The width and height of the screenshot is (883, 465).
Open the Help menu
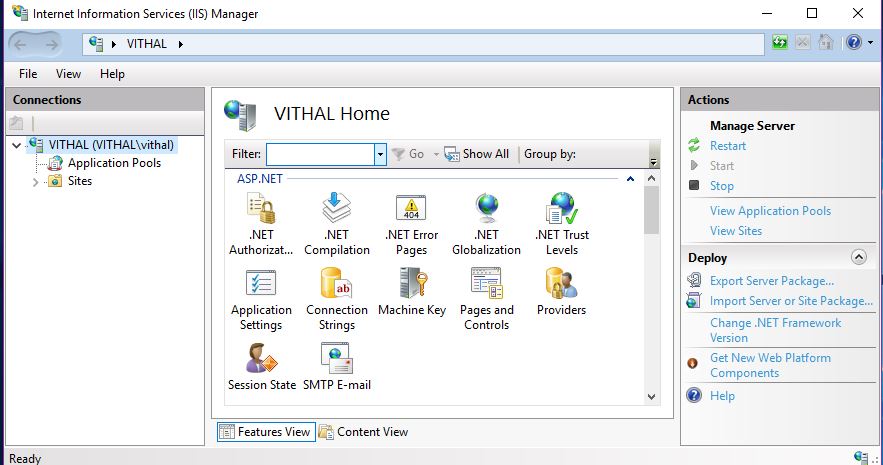pyautogui.click(x=112, y=74)
